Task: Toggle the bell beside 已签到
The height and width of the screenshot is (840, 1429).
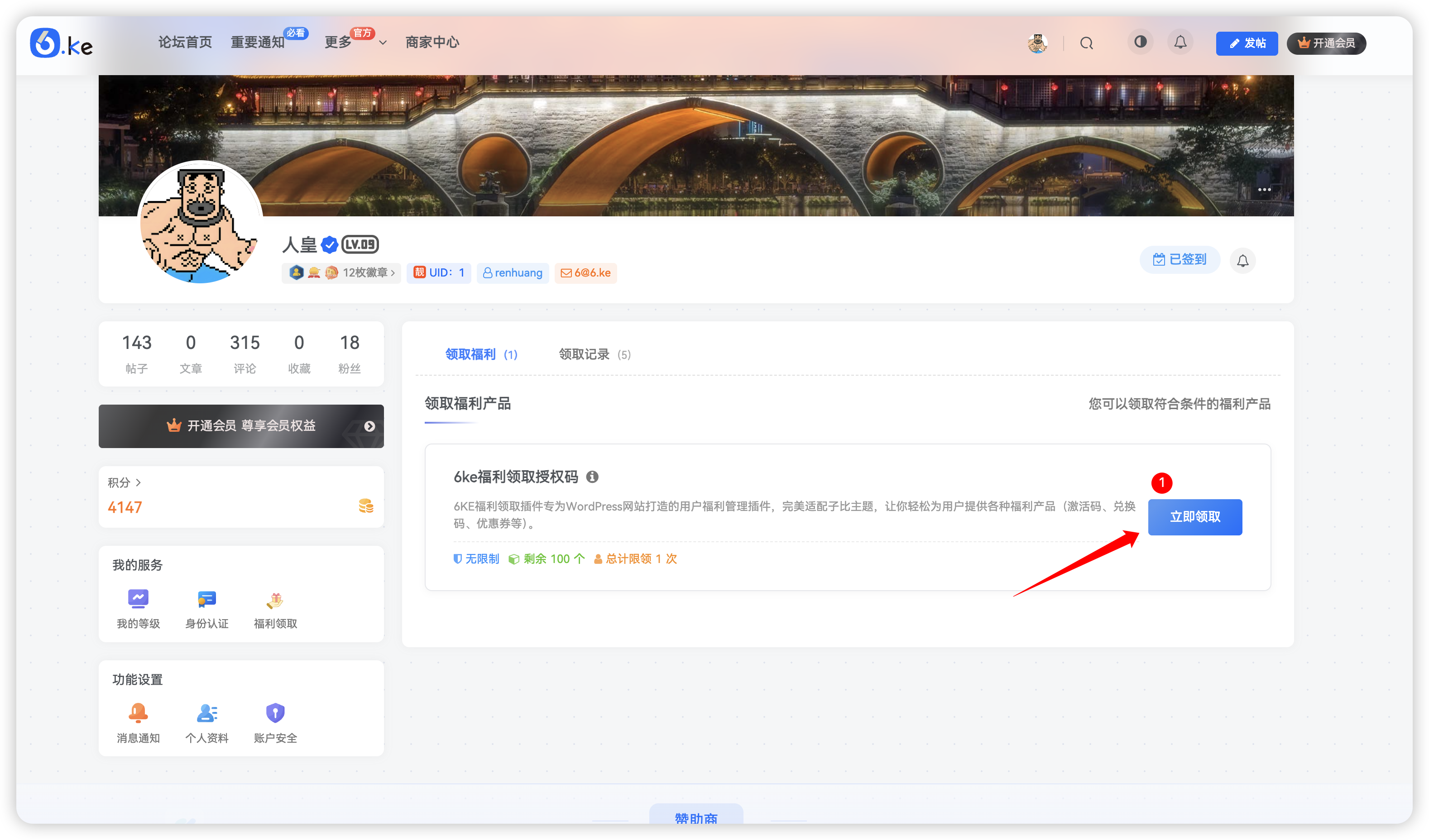Action: [x=1242, y=260]
